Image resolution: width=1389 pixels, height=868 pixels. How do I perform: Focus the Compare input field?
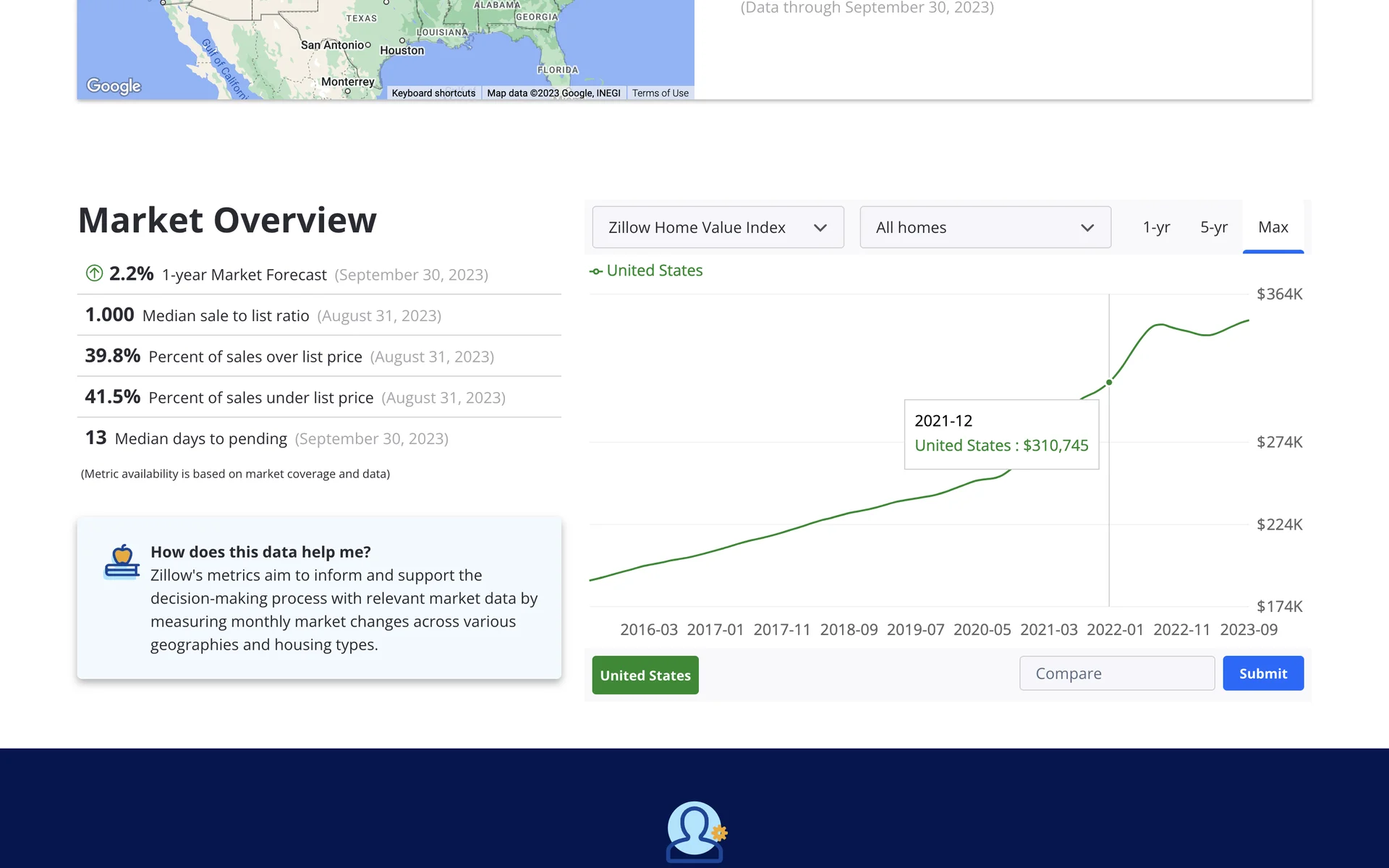point(1117,673)
